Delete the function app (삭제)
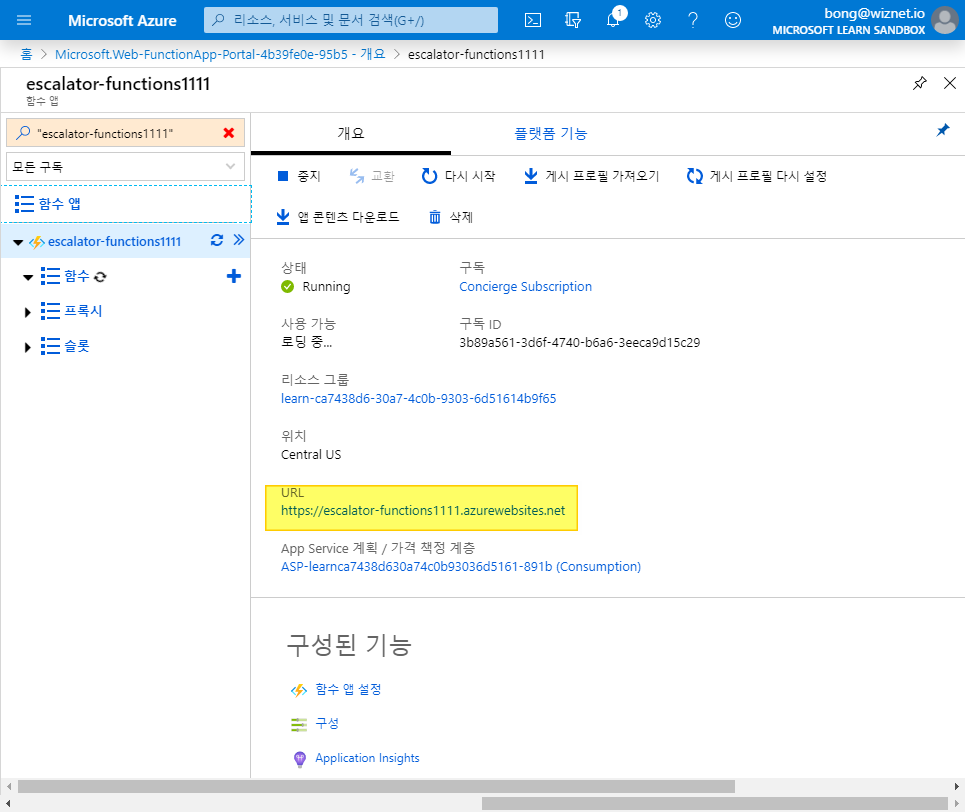Image resolution: width=965 pixels, height=812 pixels. point(451,217)
